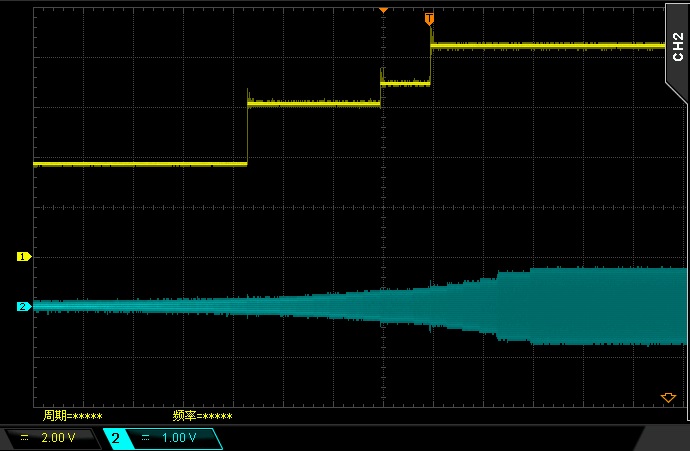Click the thin start of the cyan waveform
Image resolution: width=690 pixels, height=451 pixels.
pyautogui.click(x=80, y=306)
